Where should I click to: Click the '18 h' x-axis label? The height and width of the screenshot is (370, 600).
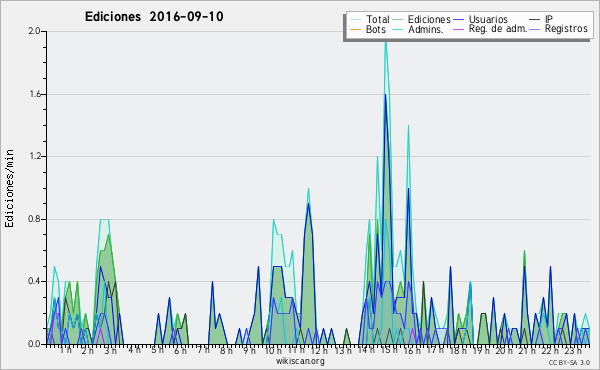coord(458,350)
